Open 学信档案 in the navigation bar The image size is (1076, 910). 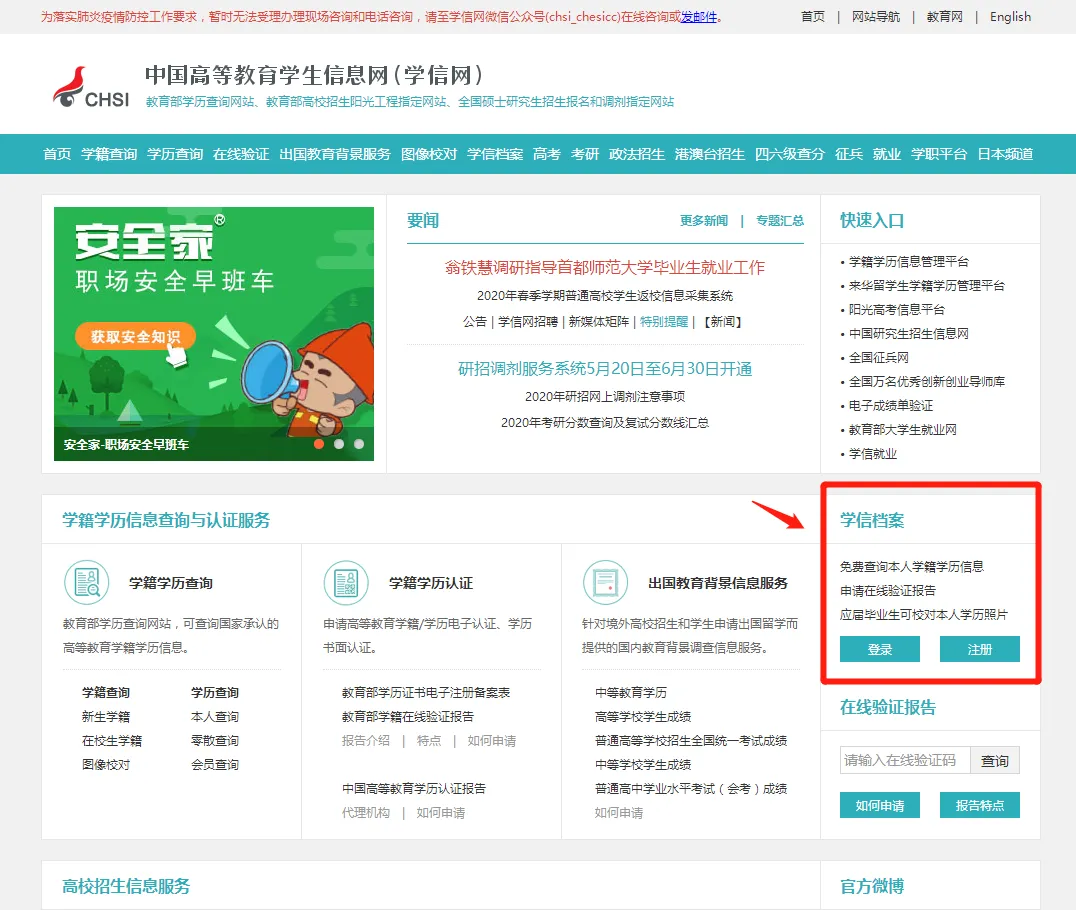coord(495,154)
